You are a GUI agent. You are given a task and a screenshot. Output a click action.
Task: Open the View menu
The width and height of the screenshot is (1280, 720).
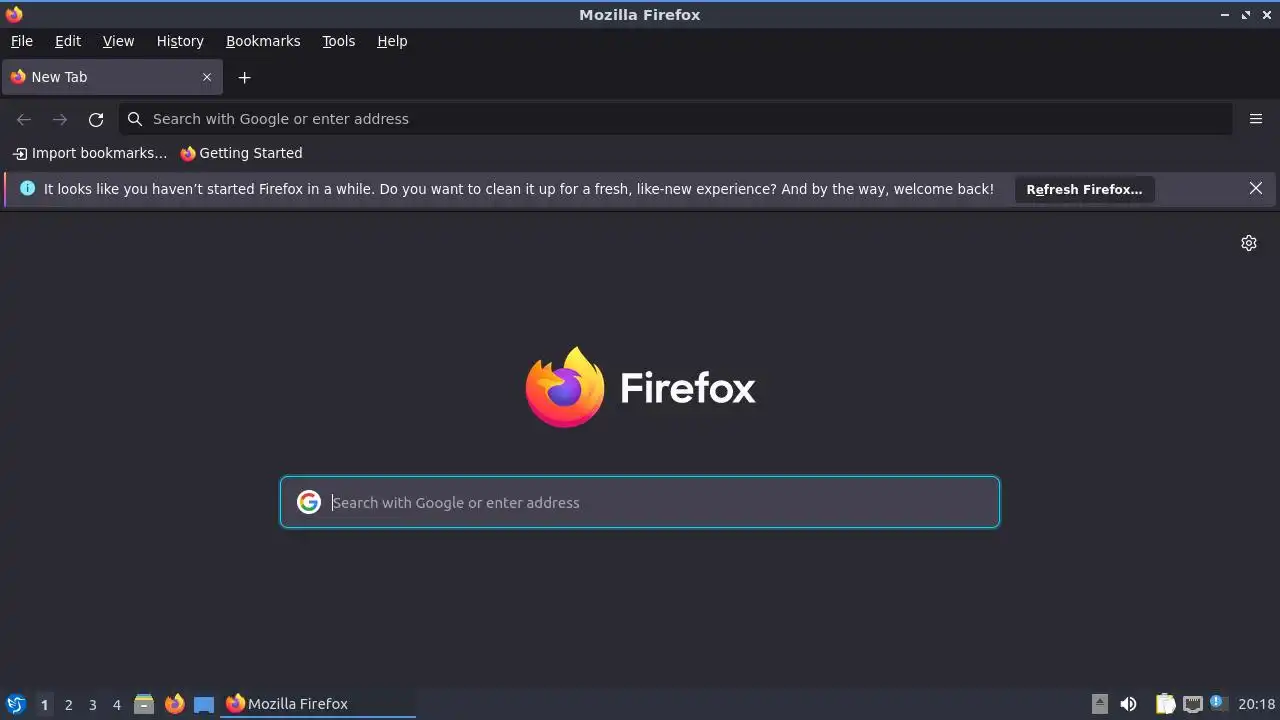(118, 41)
